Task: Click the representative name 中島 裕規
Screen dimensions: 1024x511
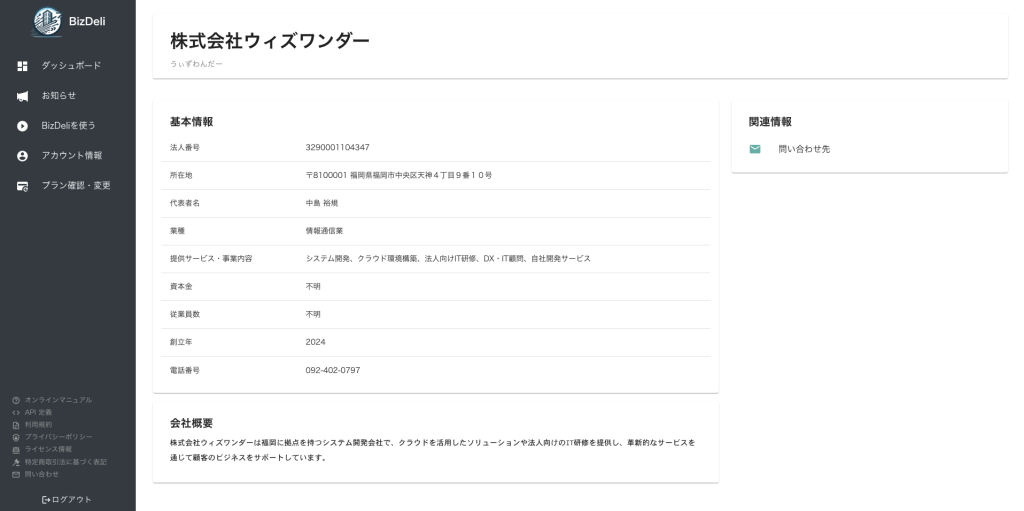Action: click(322, 203)
